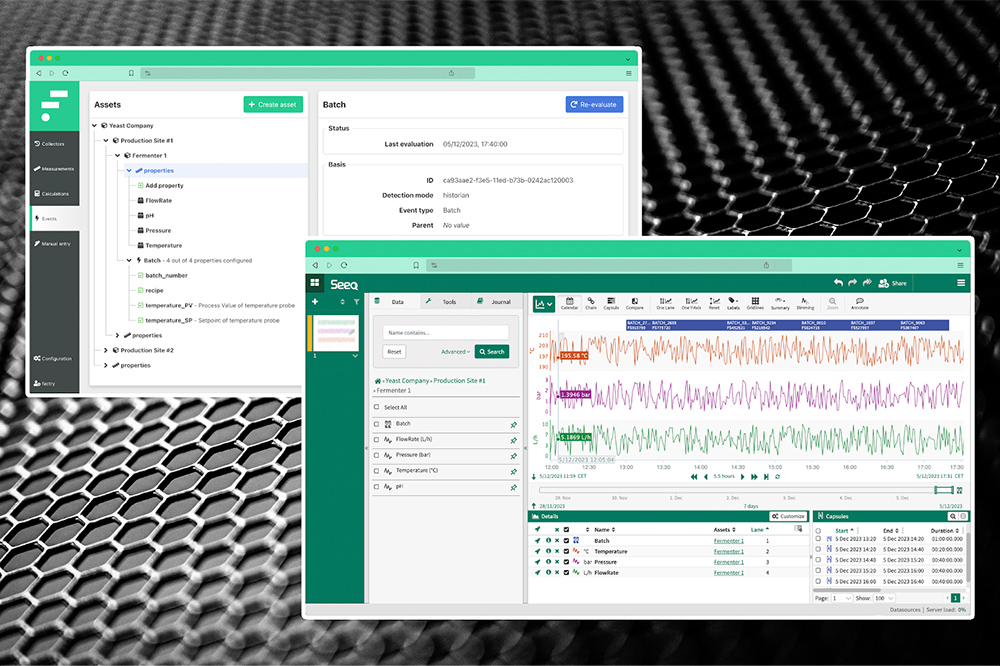The width and height of the screenshot is (1000, 666).
Task: Add a new worksheet with plus icon
Action: [x=315, y=302]
